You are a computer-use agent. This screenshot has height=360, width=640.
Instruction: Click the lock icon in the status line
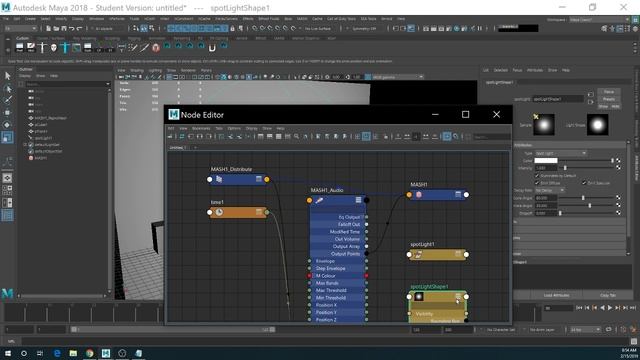232,29
